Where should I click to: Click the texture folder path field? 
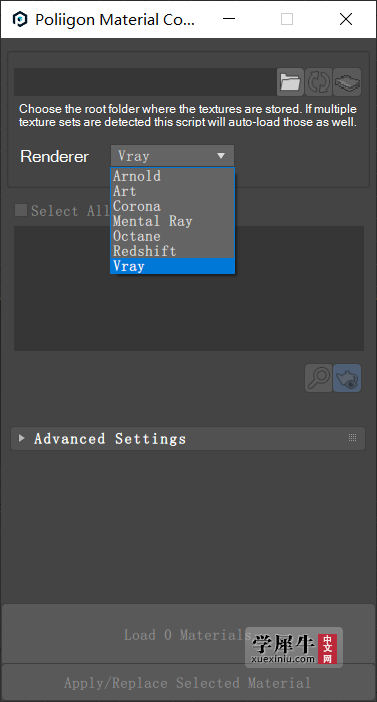[x=145, y=82]
